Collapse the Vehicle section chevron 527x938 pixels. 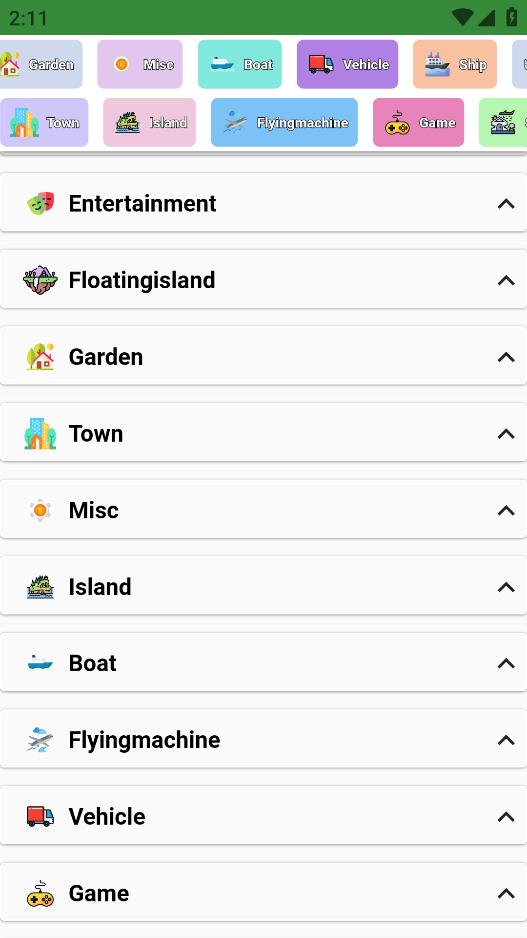506,817
